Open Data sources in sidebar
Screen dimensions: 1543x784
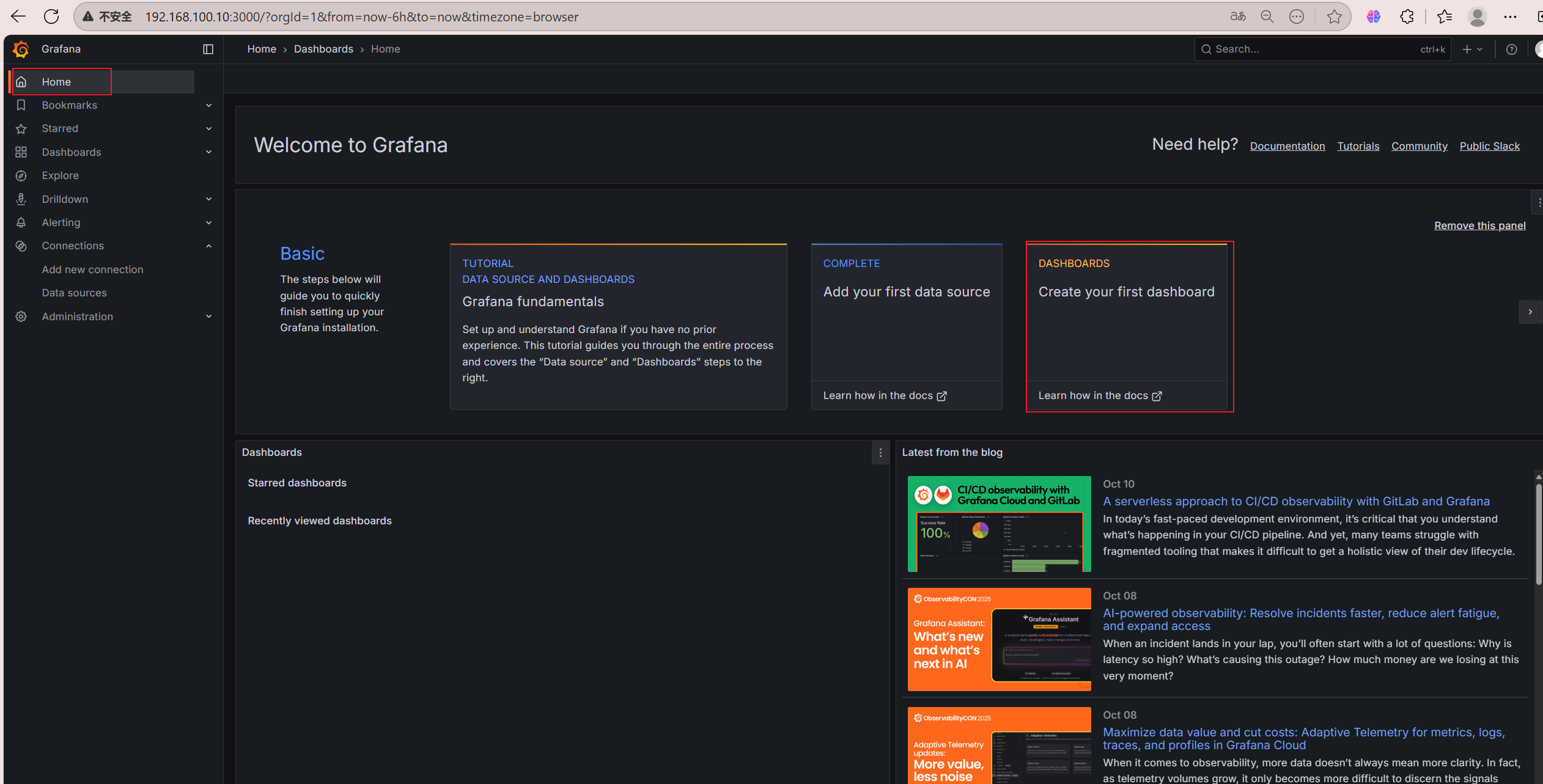75,293
